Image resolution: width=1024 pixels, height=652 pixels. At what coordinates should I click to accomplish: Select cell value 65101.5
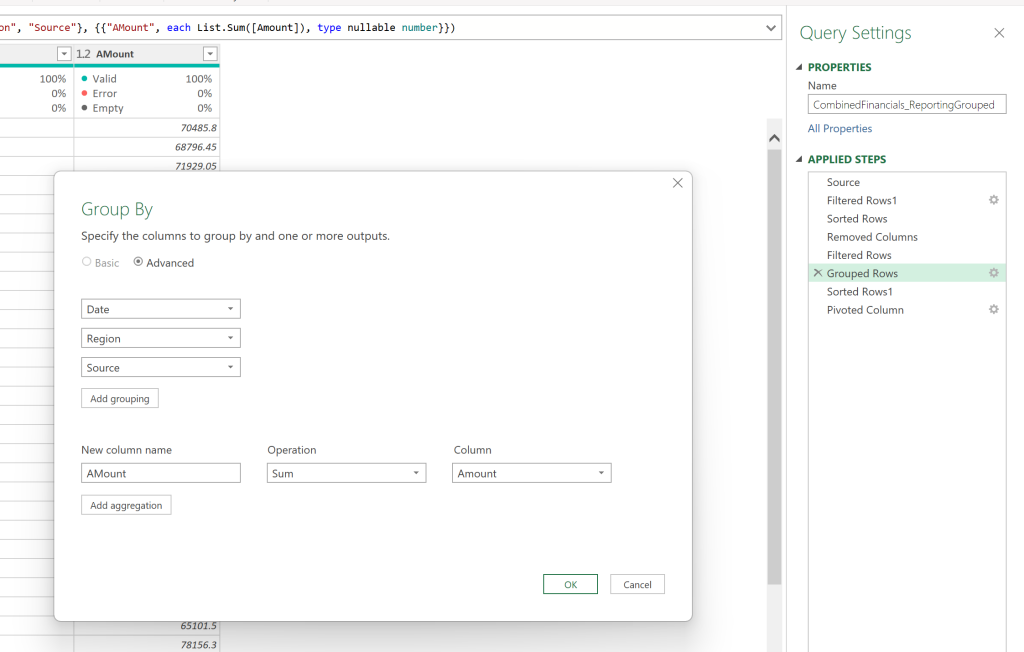(146, 626)
